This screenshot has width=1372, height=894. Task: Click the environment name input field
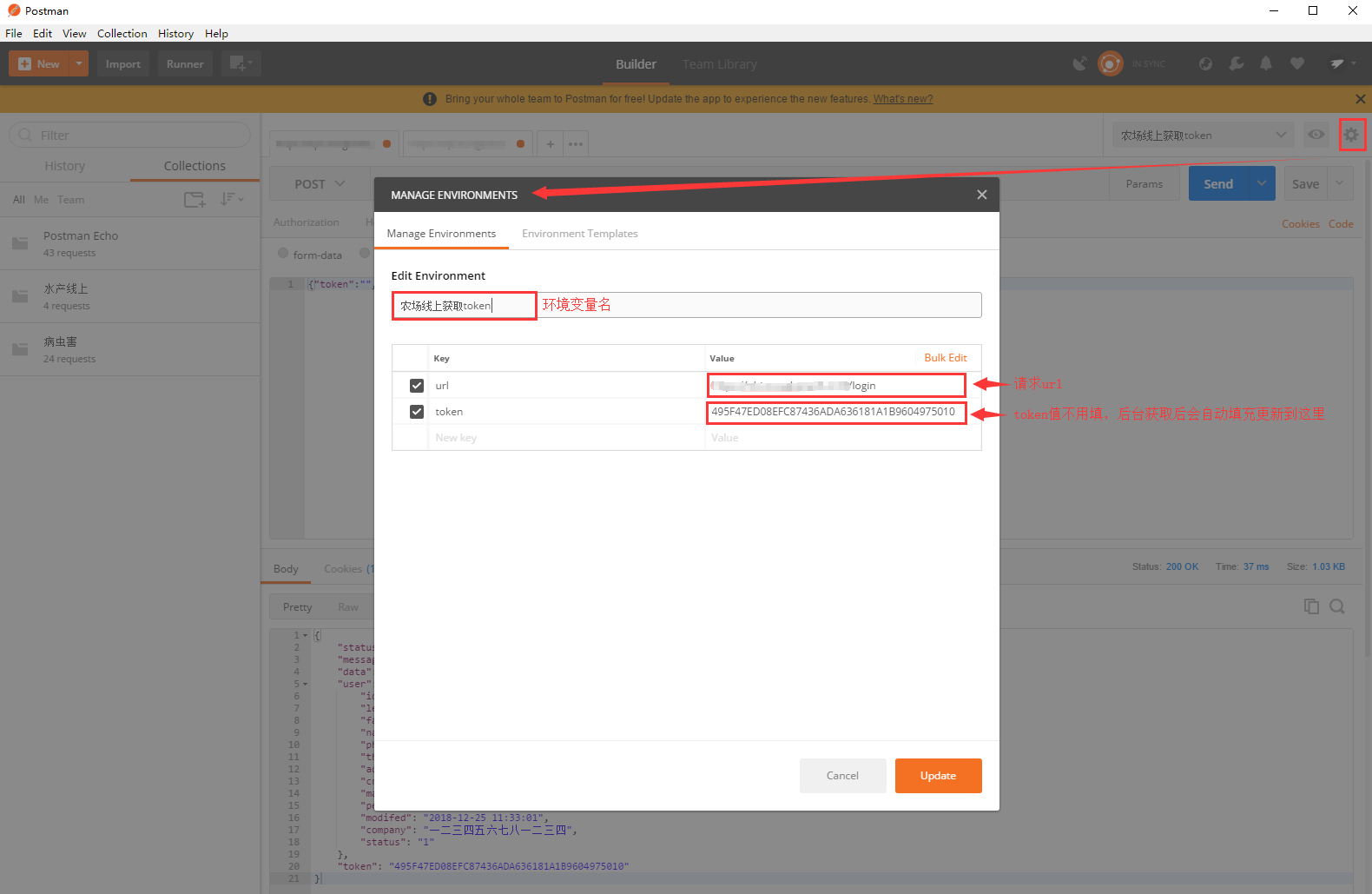coord(686,305)
